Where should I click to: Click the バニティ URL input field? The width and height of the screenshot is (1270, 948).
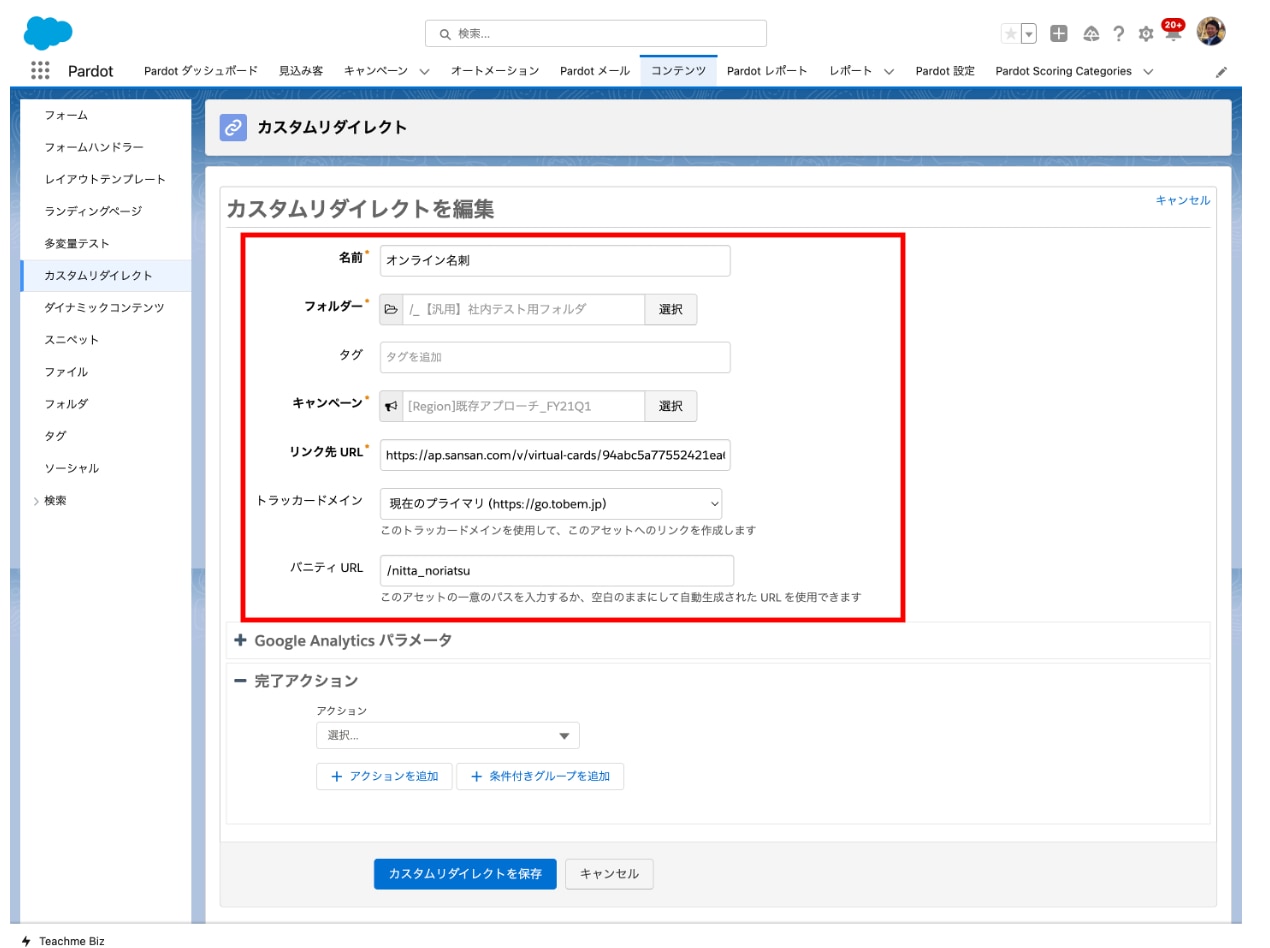[557, 570]
